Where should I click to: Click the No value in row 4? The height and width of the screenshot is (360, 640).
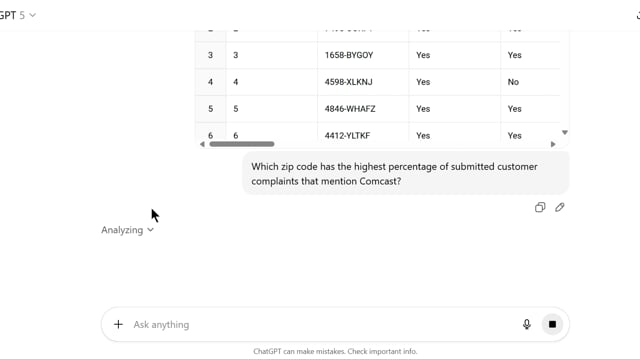513,82
